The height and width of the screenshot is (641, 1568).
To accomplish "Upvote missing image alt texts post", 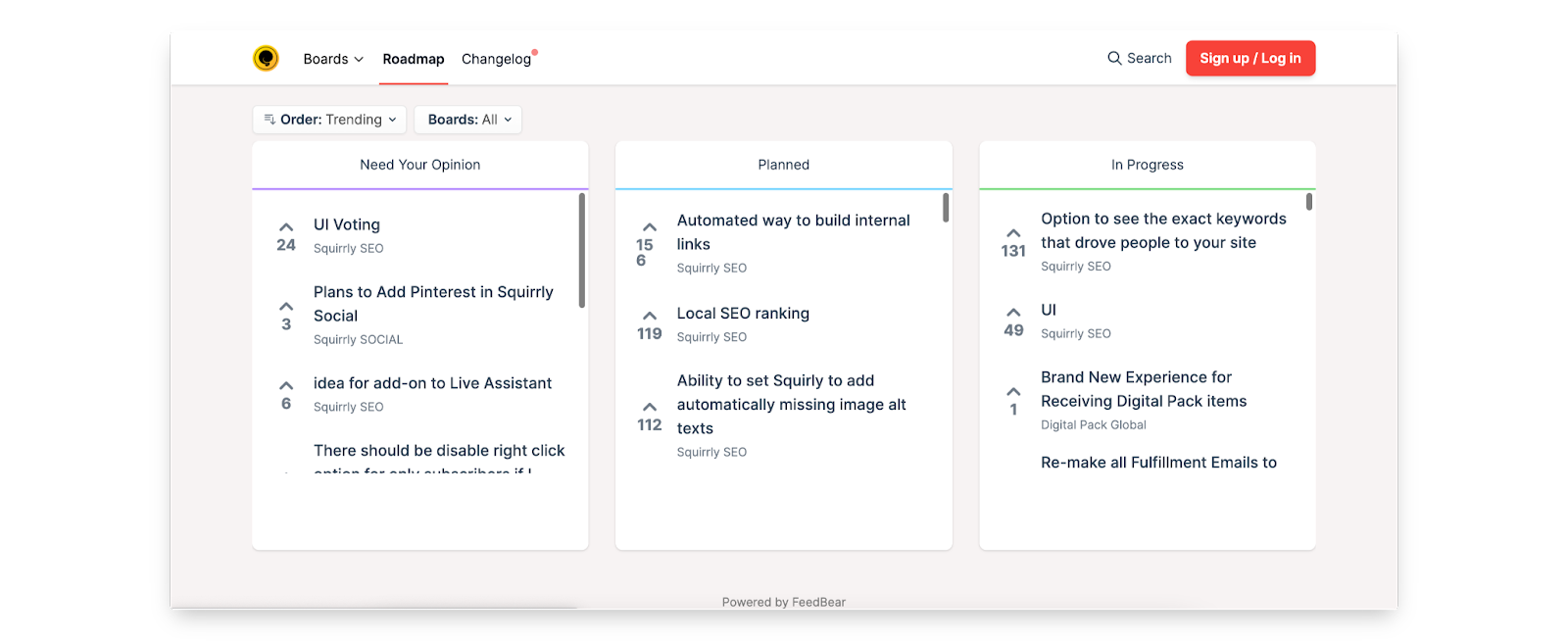I will [x=649, y=407].
